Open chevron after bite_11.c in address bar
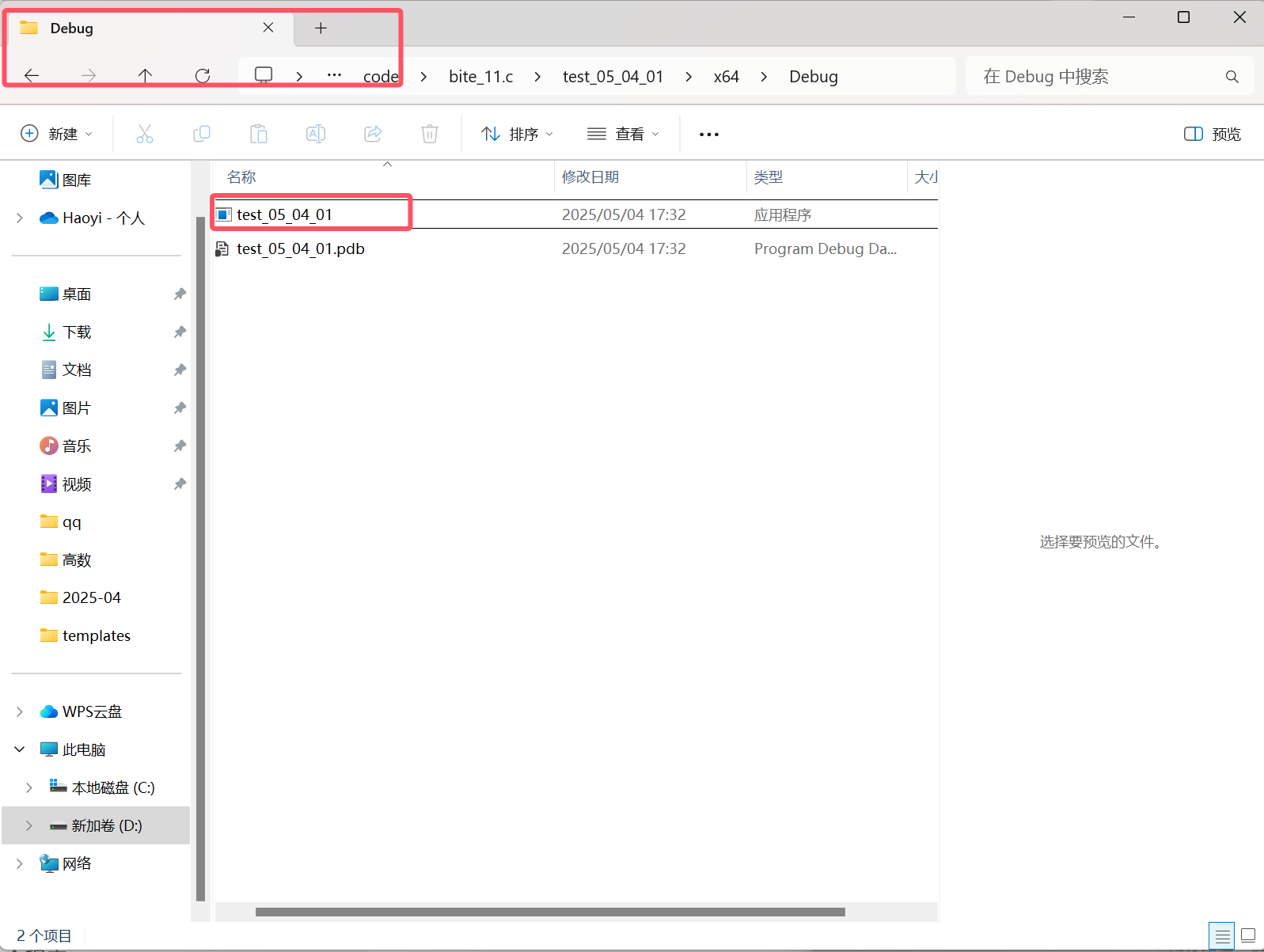The image size is (1264, 952). pos(537,77)
